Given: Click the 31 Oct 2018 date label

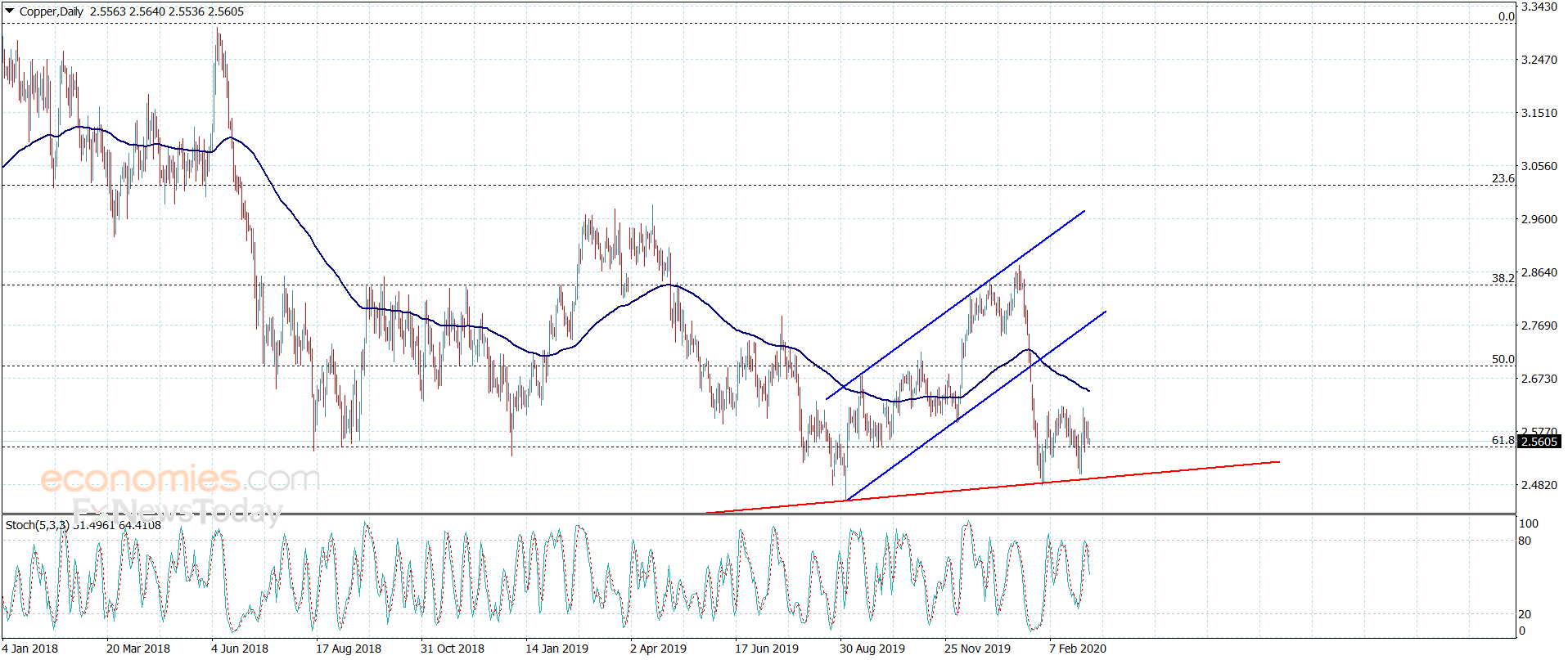Looking at the screenshot, I should tap(453, 649).
